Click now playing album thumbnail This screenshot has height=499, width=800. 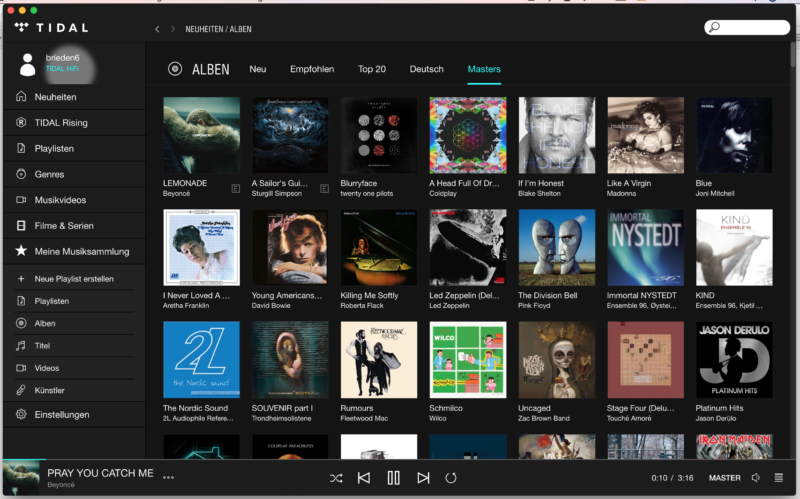click(21, 478)
